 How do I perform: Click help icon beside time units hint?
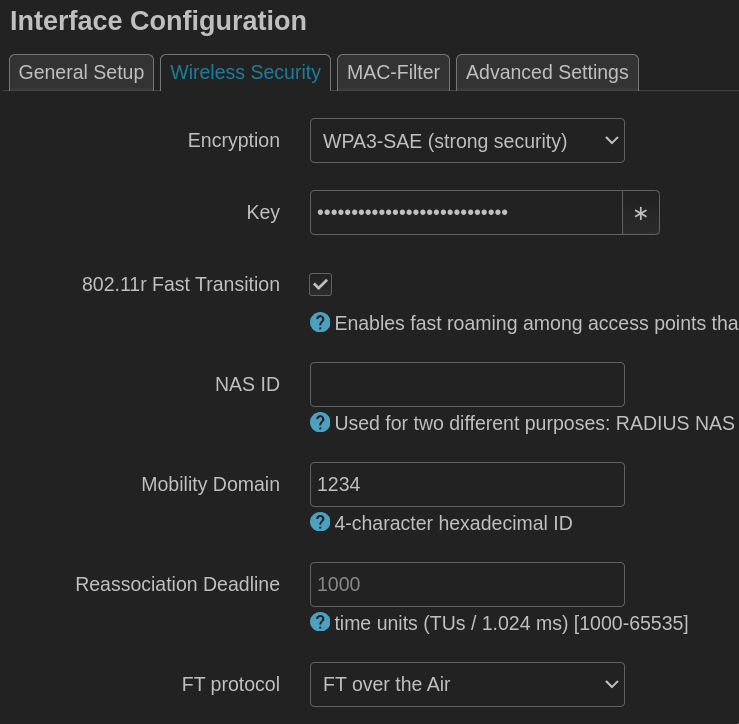tap(320, 622)
